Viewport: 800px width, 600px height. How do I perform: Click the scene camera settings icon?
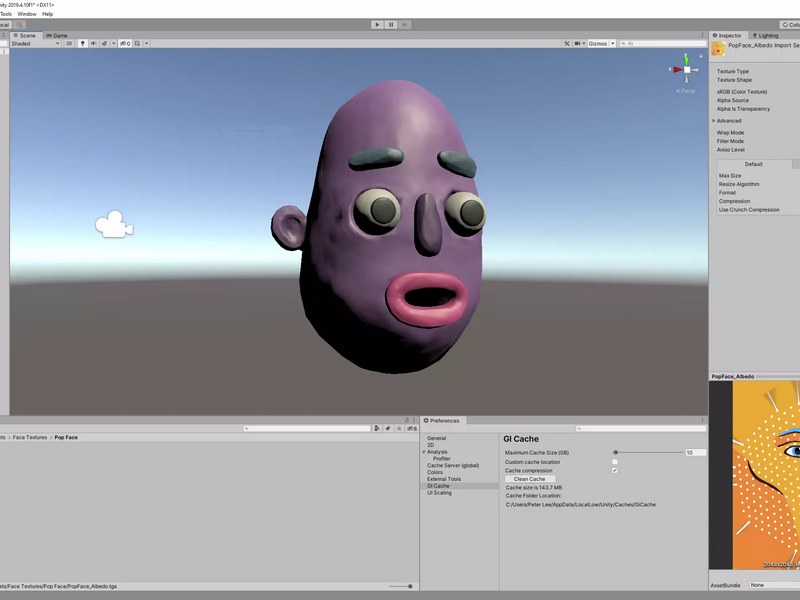578,44
